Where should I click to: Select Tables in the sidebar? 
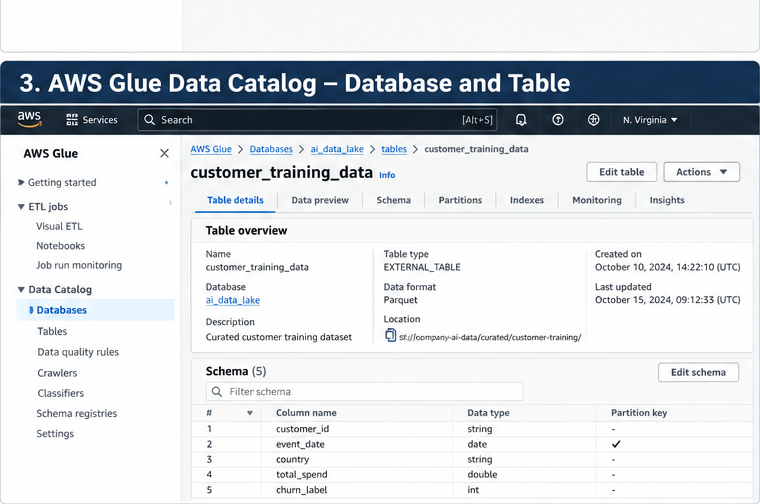(52, 331)
